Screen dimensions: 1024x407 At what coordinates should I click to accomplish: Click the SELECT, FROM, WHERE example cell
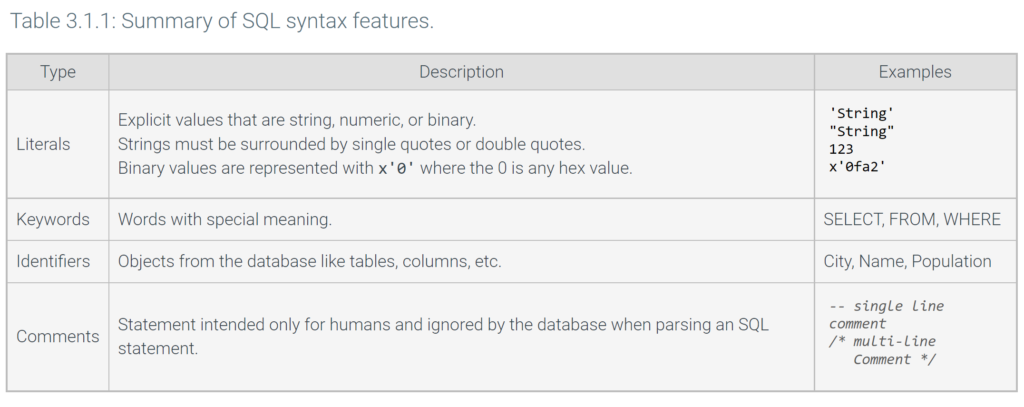[x=912, y=220]
